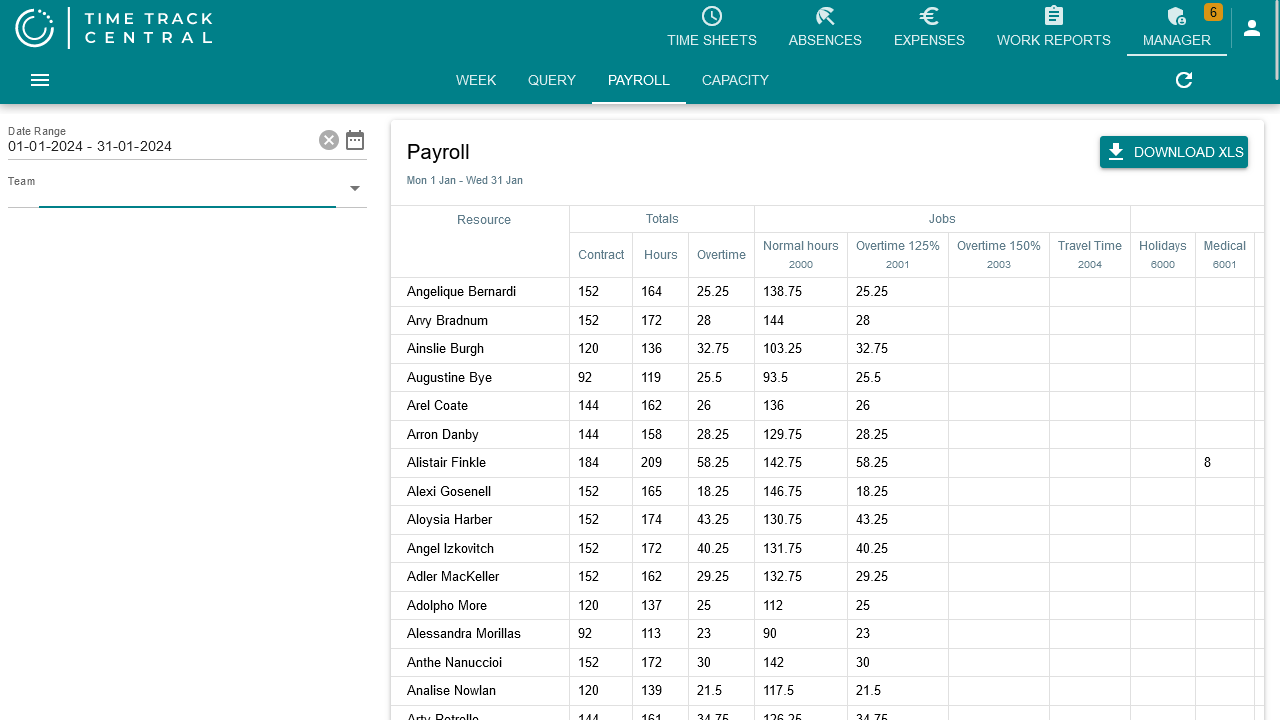The width and height of the screenshot is (1280, 720).
Task: Click the Manager notification badge
Action: (x=1213, y=12)
